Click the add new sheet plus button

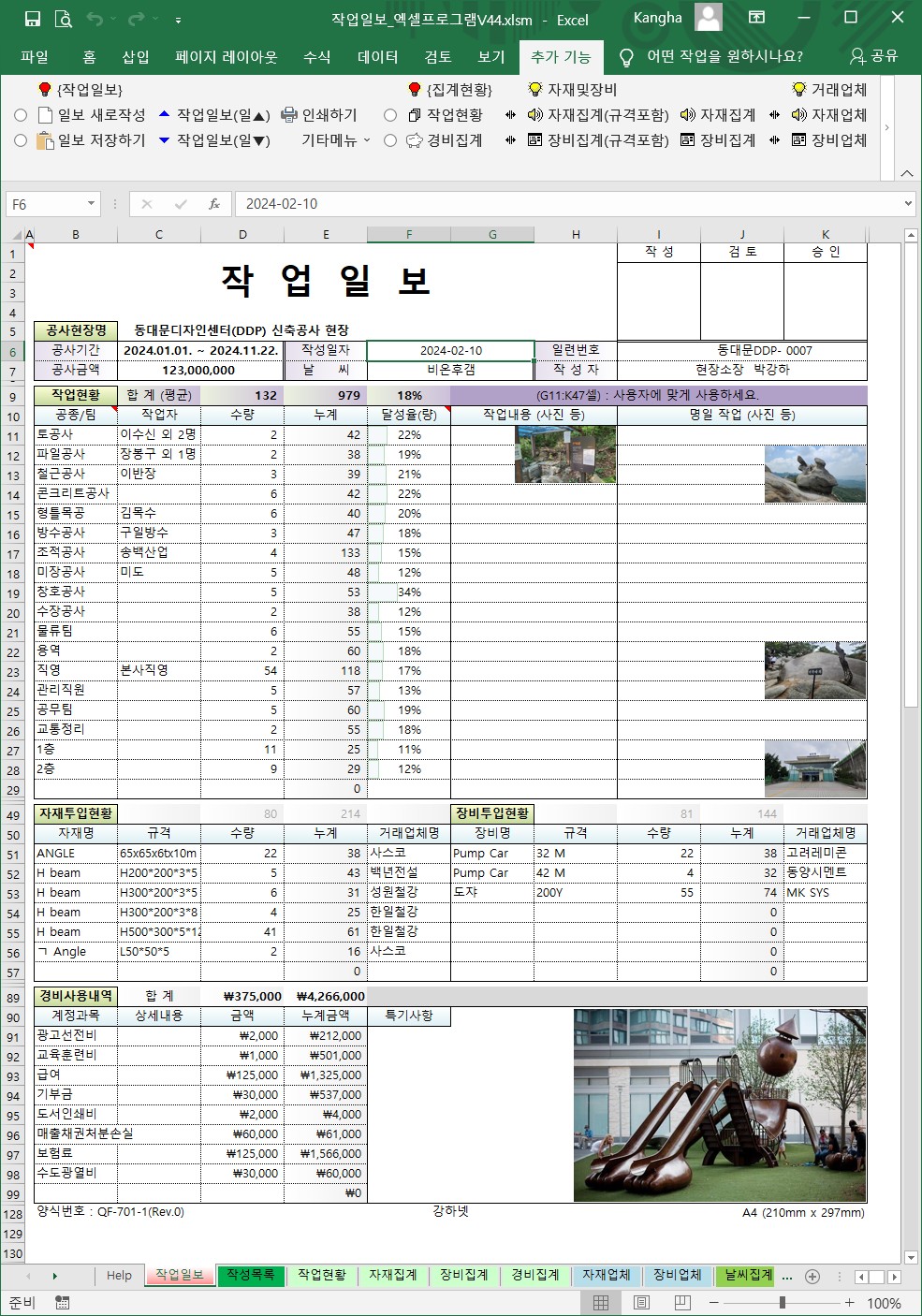coord(812,1276)
